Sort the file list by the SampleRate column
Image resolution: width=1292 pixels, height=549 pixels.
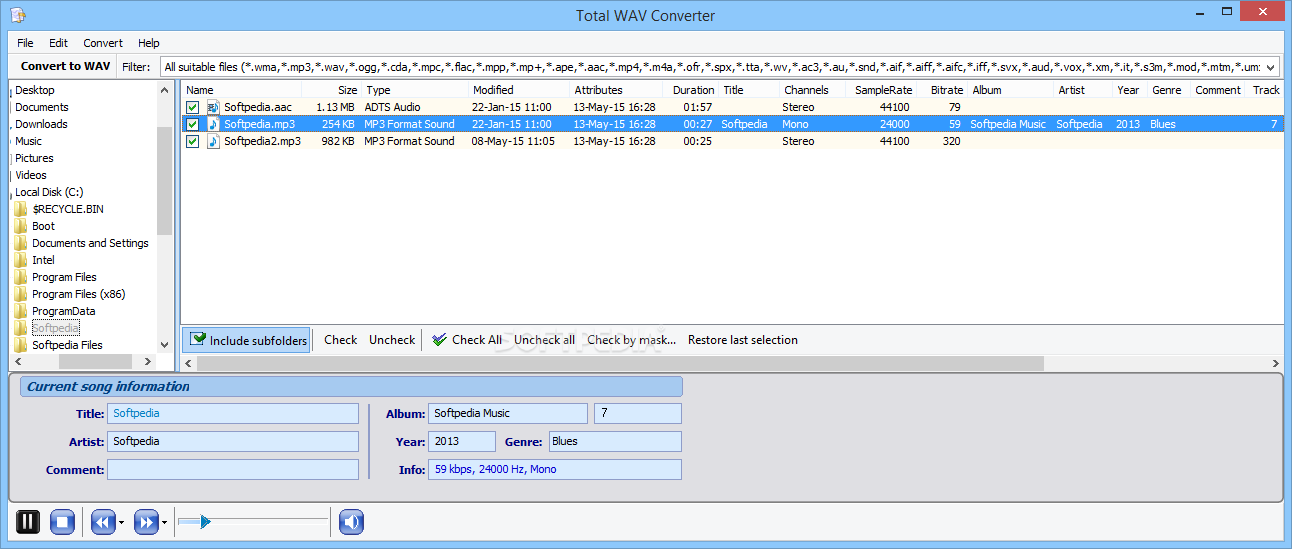881,90
